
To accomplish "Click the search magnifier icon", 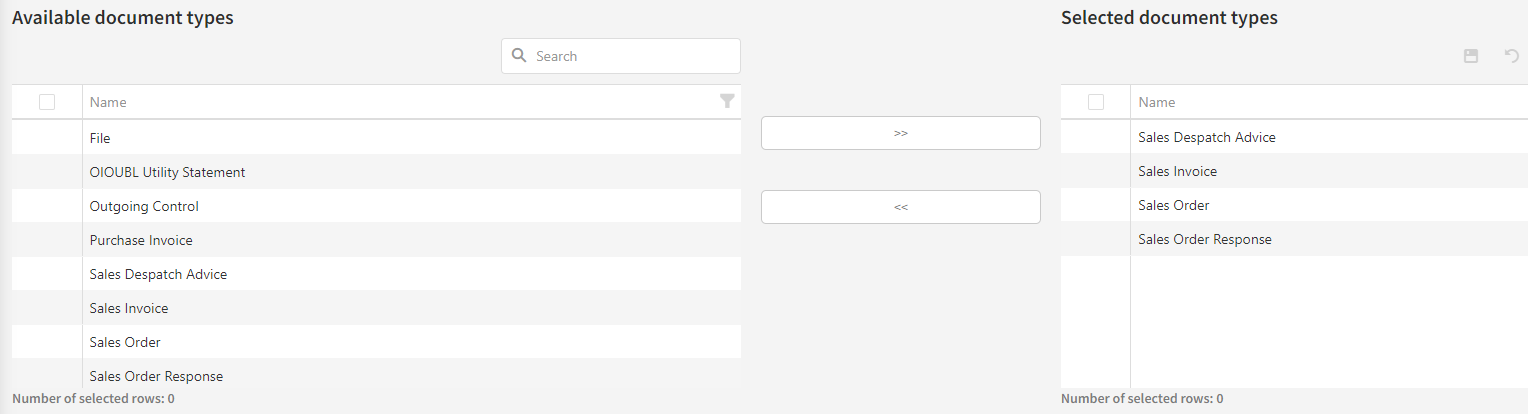I will click(519, 56).
